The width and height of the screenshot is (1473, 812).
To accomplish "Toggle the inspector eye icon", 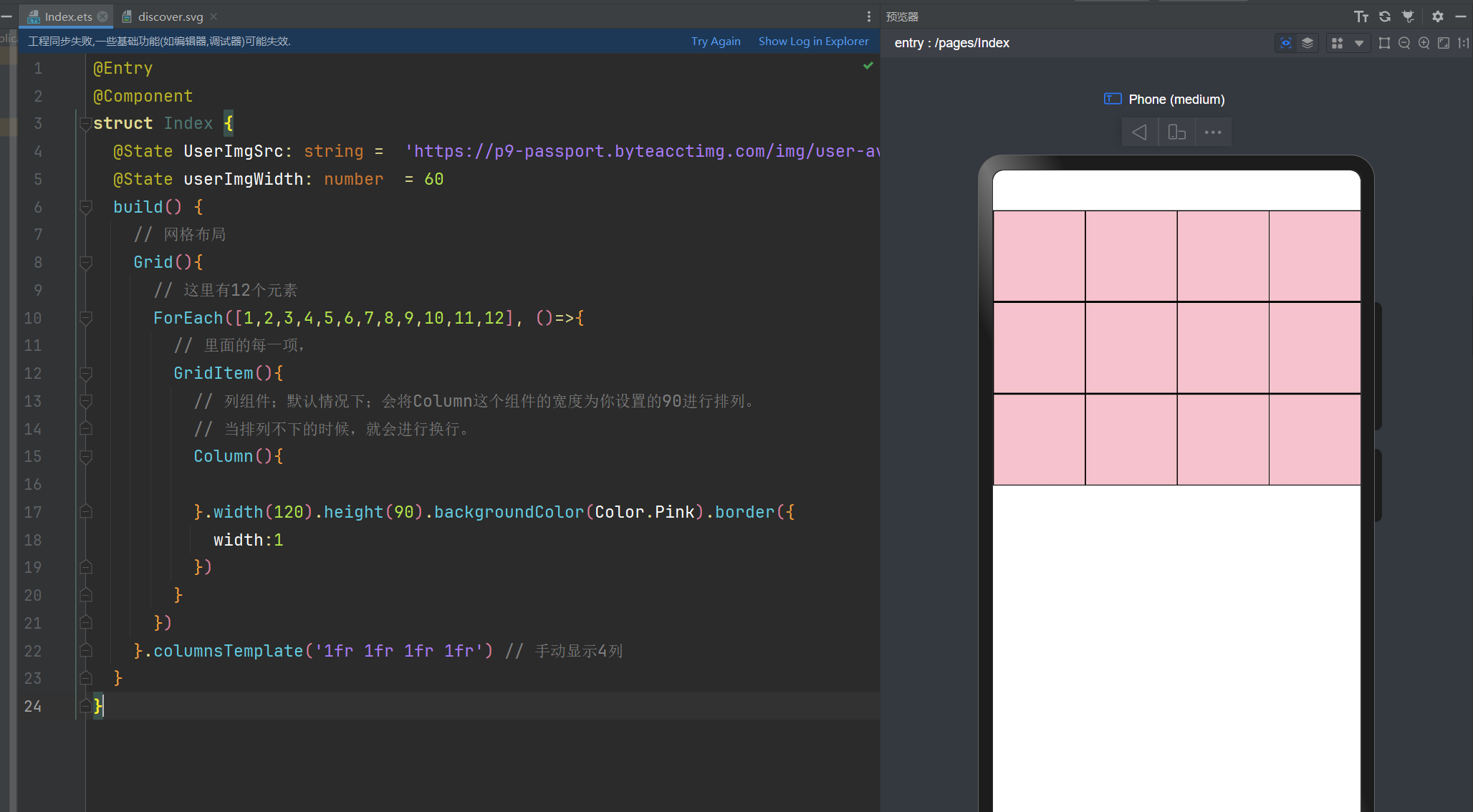I will (1286, 43).
